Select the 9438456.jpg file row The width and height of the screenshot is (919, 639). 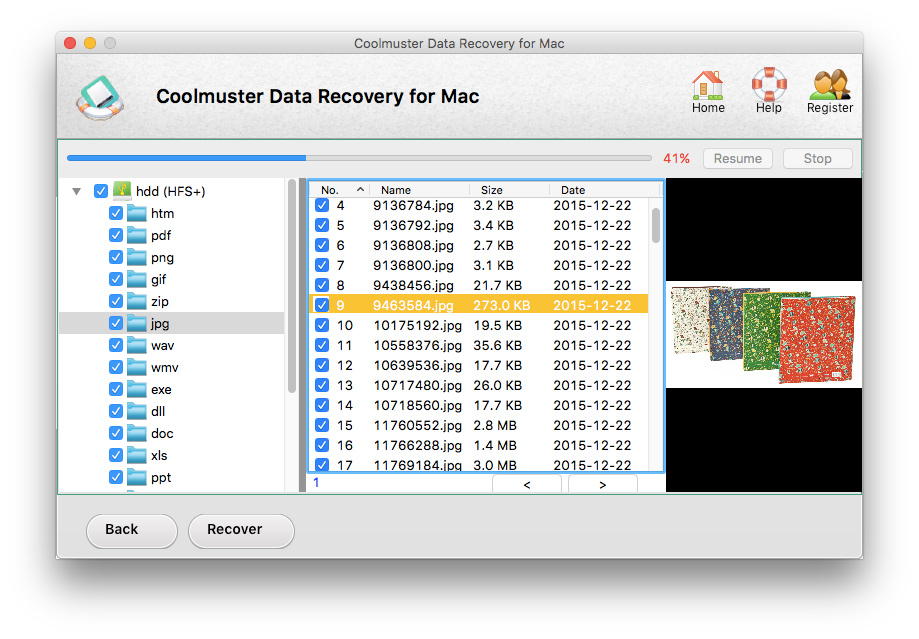(x=478, y=285)
